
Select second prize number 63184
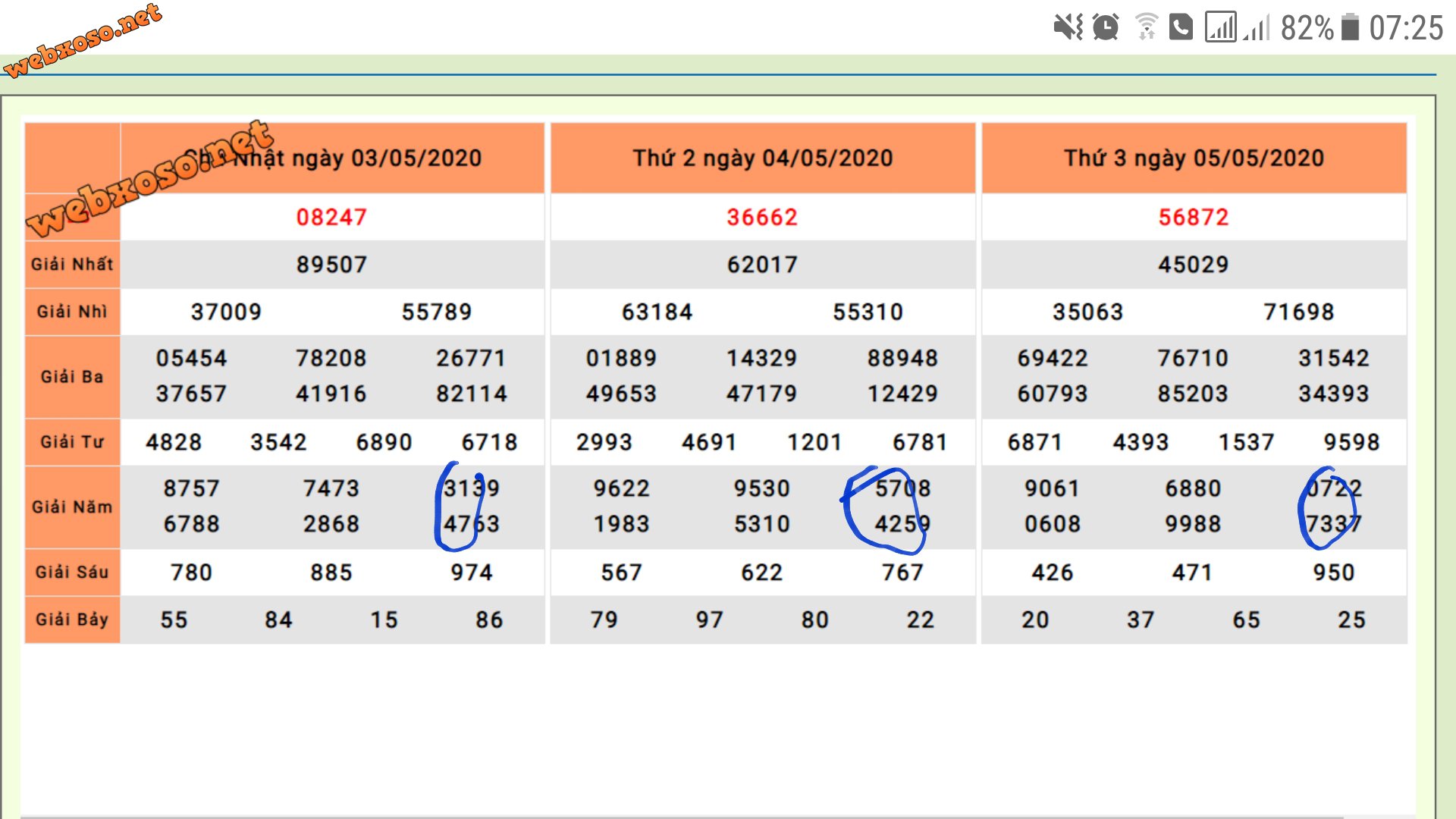[x=657, y=312]
